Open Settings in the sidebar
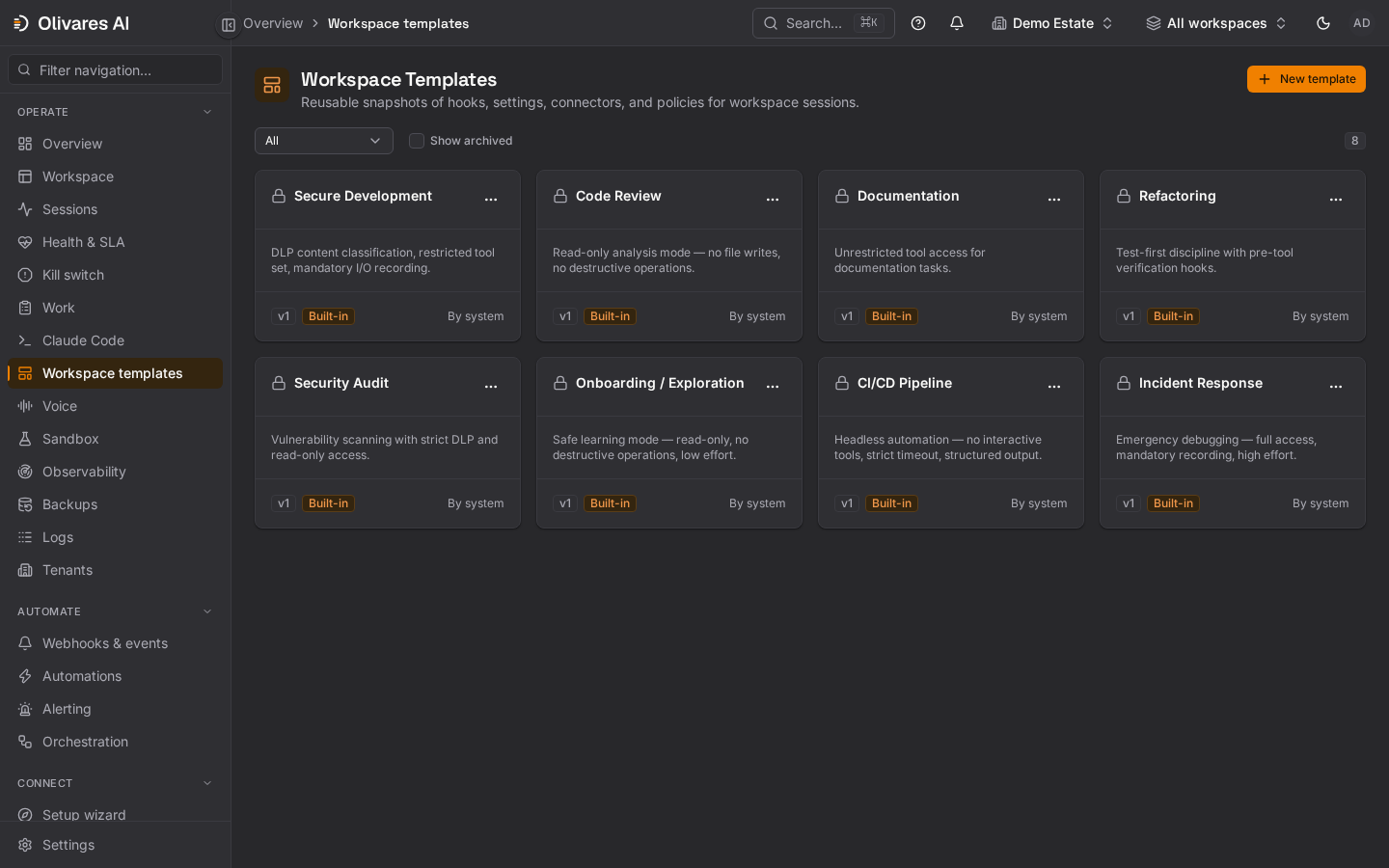The height and width of the screenshot is (868, 1389). pyautogui.click(x=115, y=845)
